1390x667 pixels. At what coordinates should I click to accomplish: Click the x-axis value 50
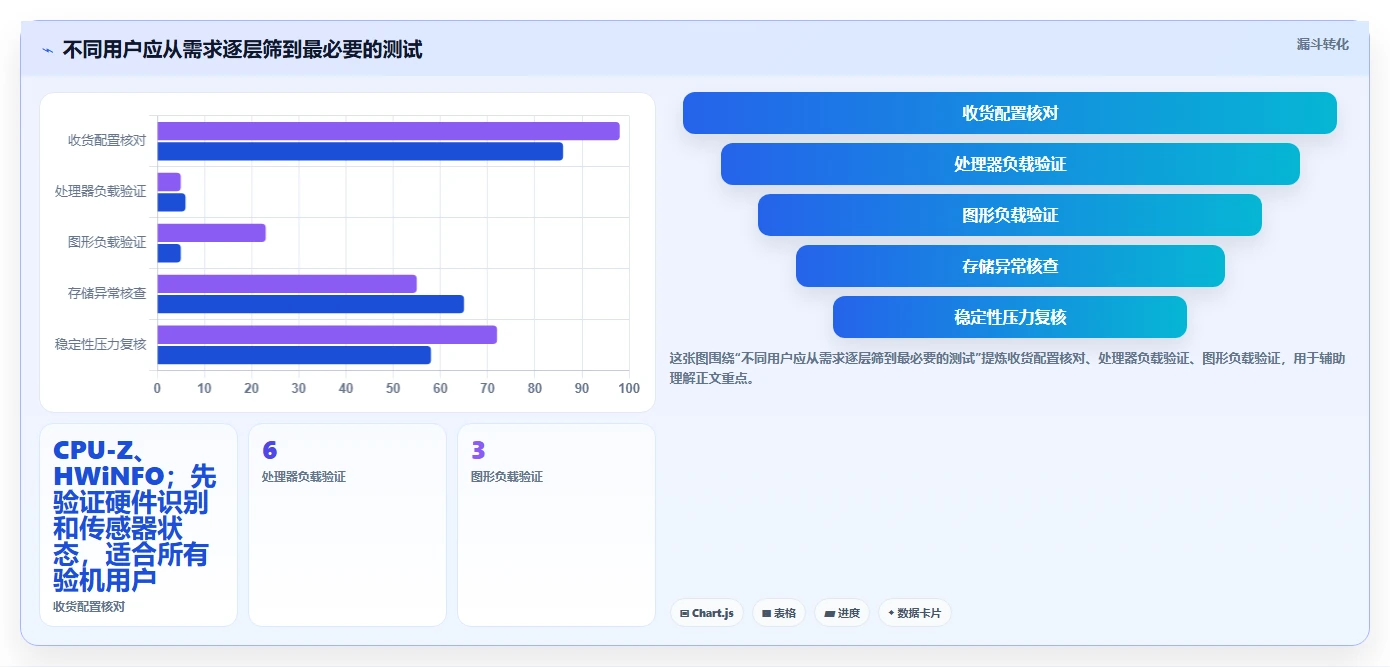(393, 388)
